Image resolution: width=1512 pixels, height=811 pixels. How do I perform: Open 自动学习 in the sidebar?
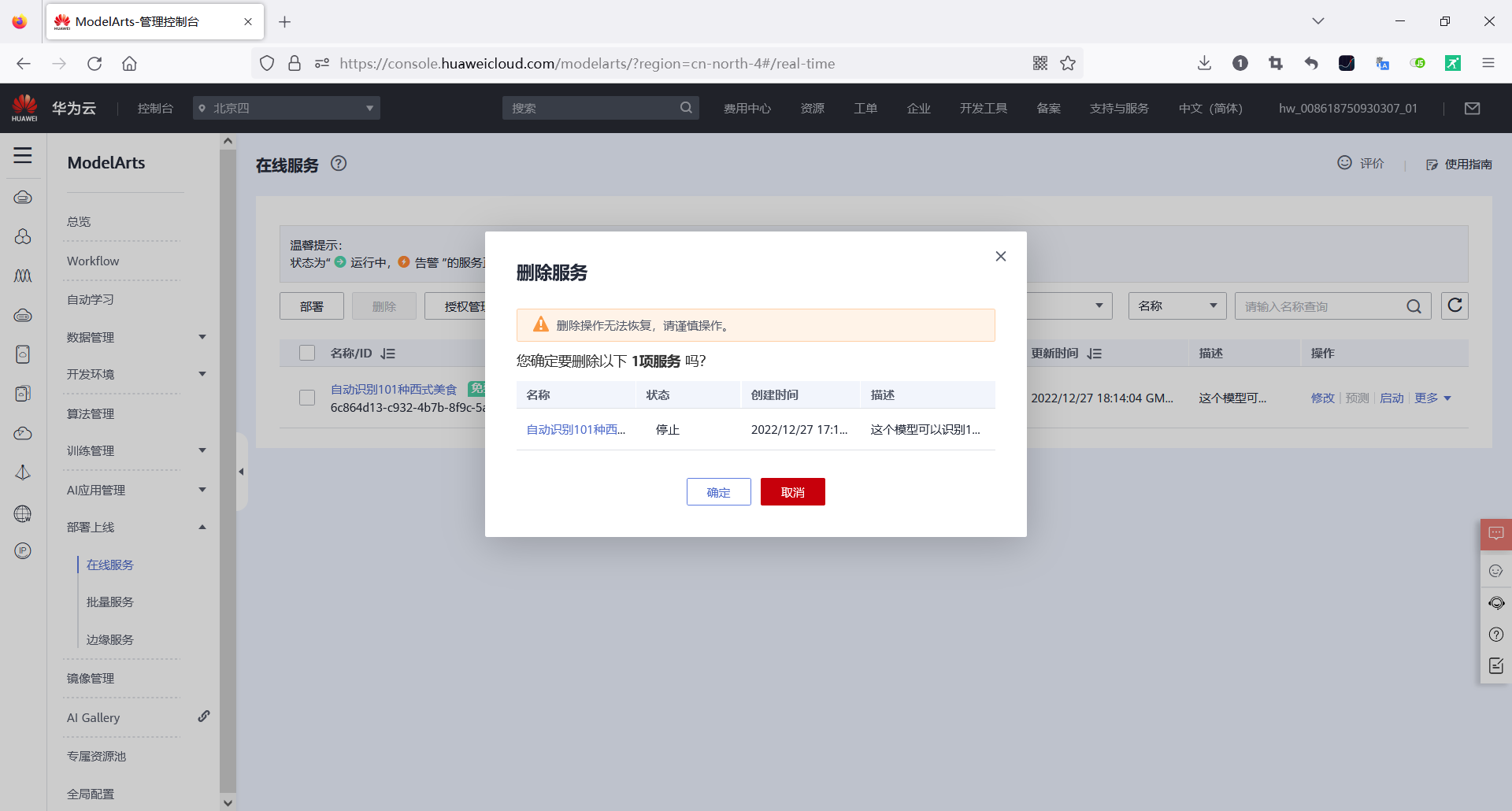[x=91, y=300]
